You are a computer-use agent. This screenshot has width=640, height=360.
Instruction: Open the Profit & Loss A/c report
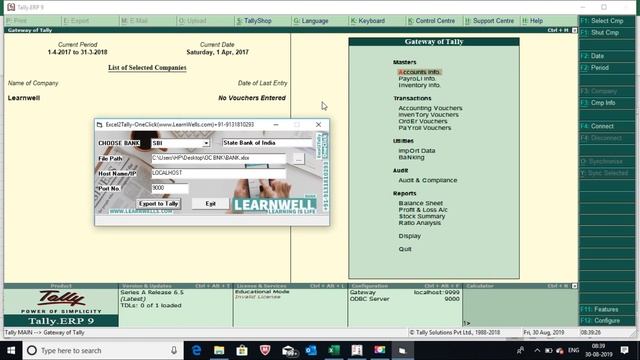tap(423, 209)
